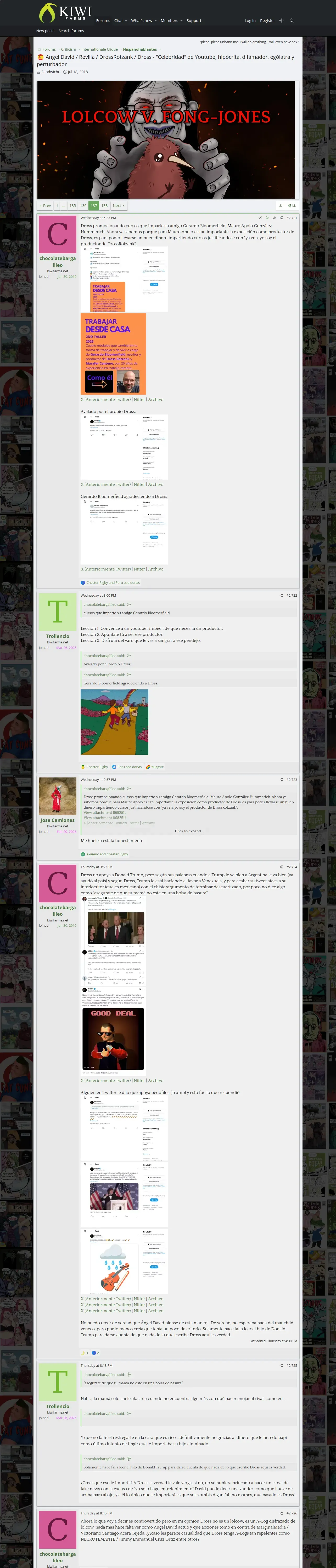The image size is (336, 1568).
Task: Click the Wednesday at 9:57 PM timestamp
Action: pyautogui.click(x=98, y=780)
